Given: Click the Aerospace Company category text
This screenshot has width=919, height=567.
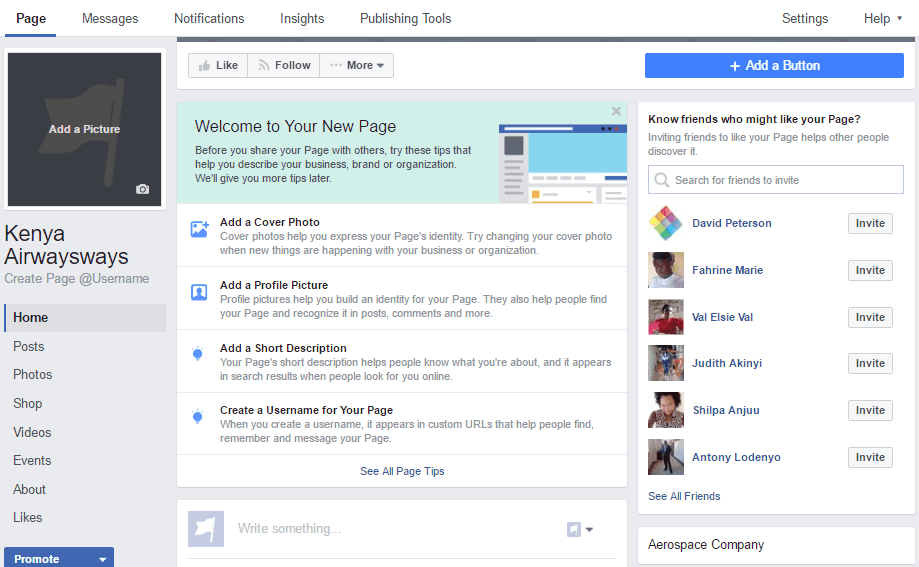Looking at the screenshot, I should (706, 545).
